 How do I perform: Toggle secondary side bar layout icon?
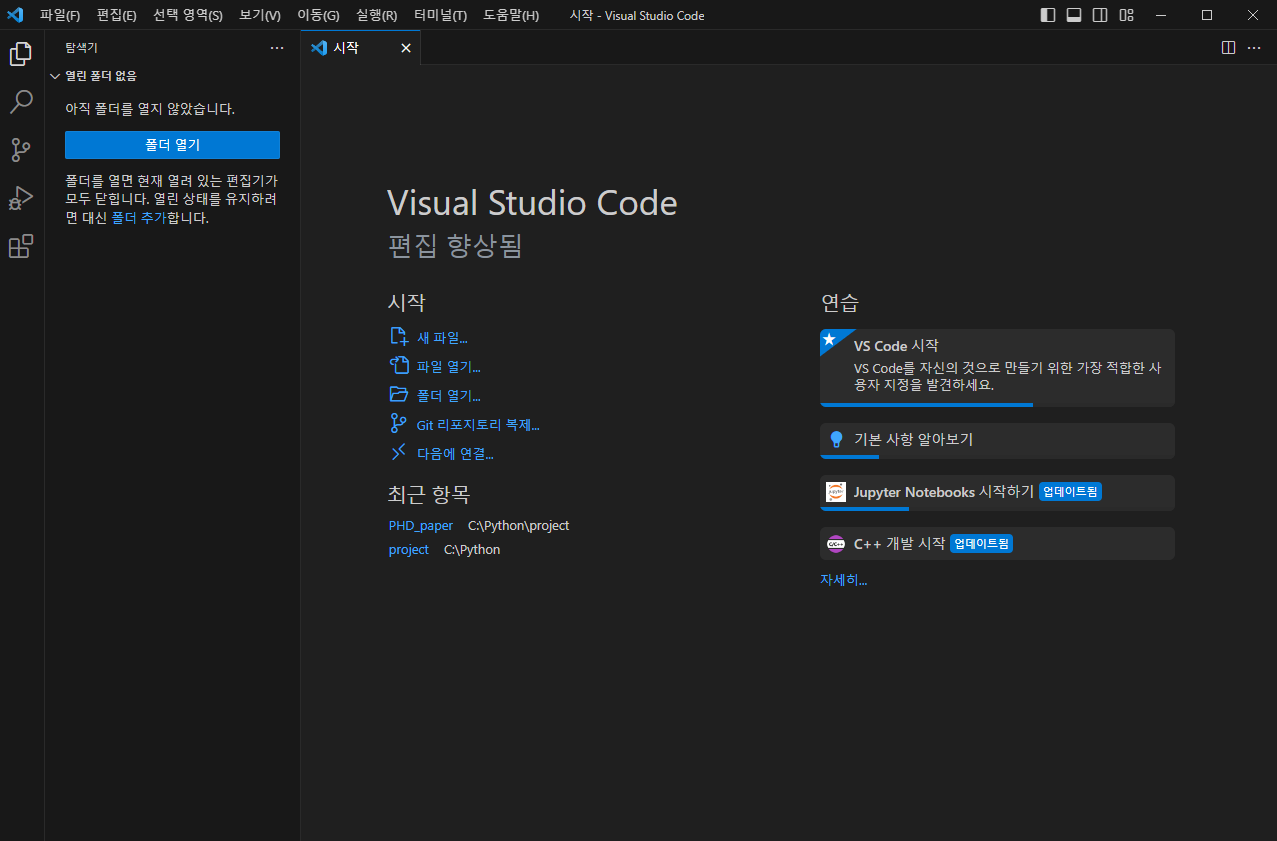(1100, 15)
